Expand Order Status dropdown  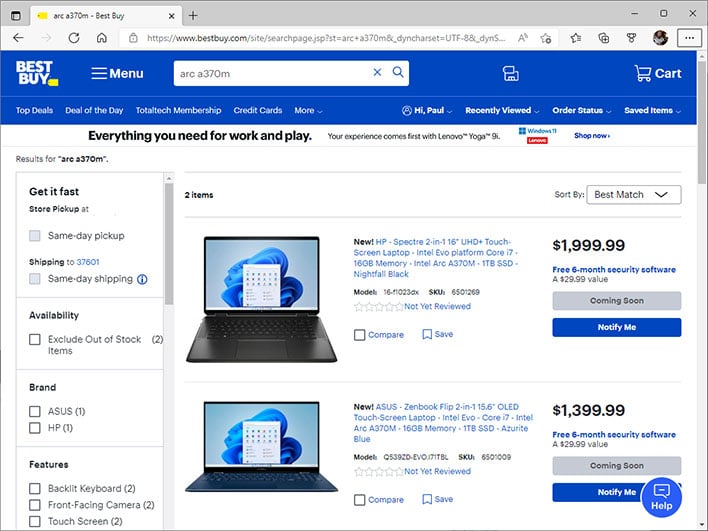(x=582, y=111)
